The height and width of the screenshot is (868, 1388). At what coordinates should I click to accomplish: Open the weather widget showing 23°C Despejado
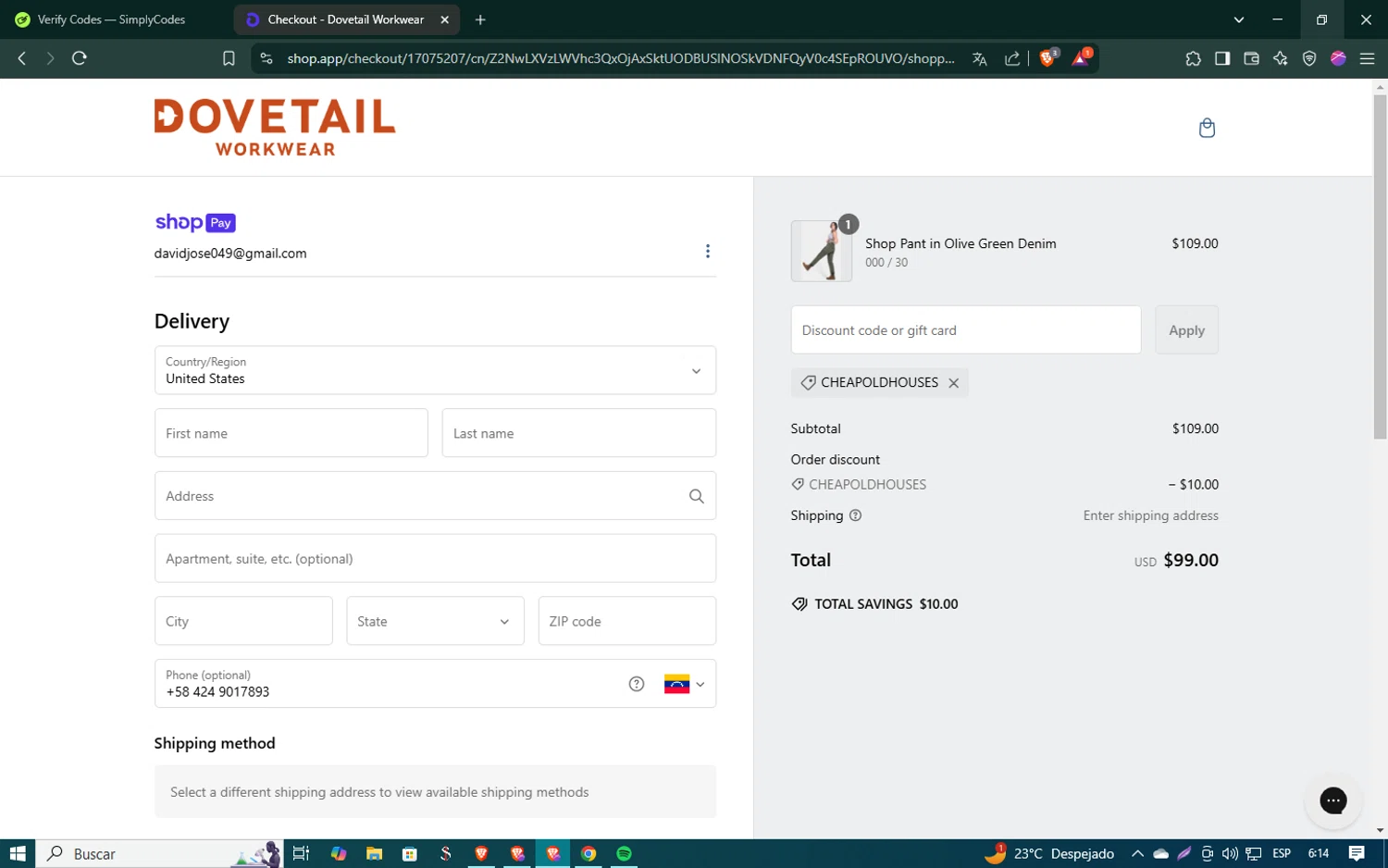point(1049,853)
